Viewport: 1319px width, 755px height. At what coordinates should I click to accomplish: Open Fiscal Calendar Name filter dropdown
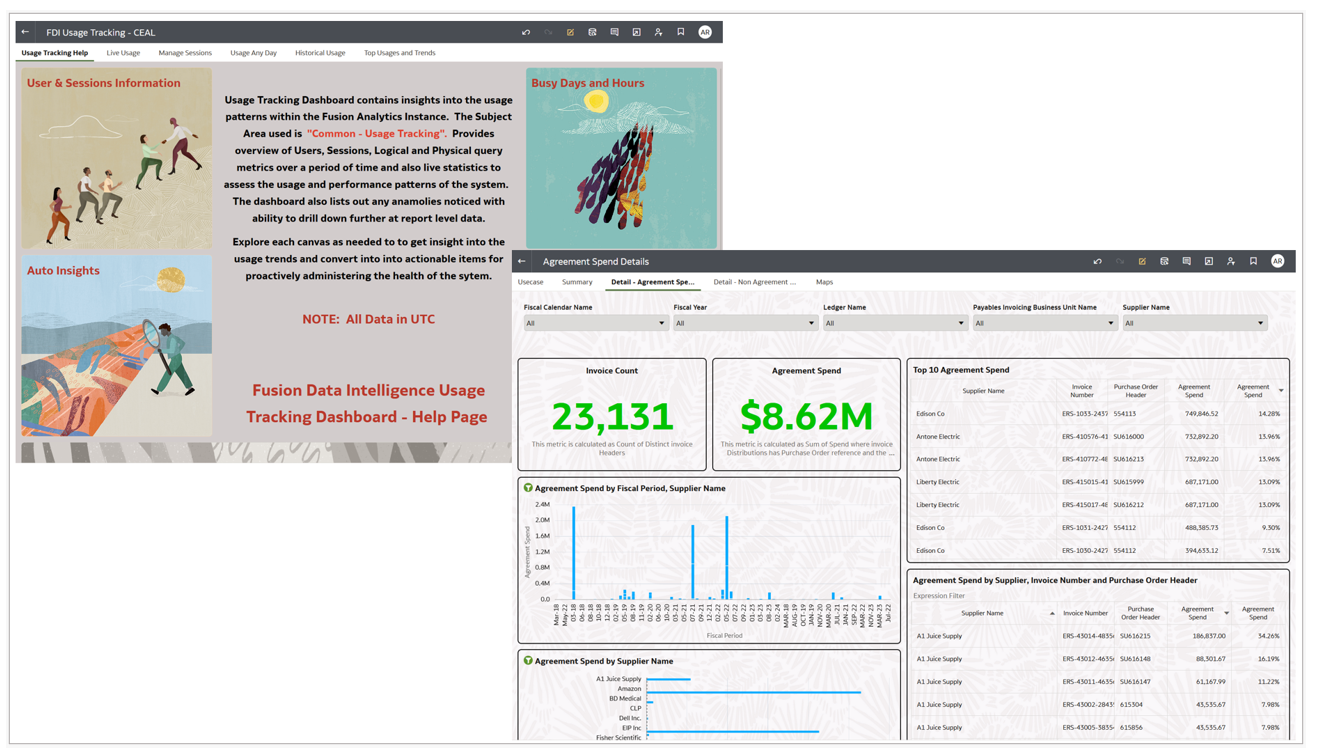(x=595, y=323)
